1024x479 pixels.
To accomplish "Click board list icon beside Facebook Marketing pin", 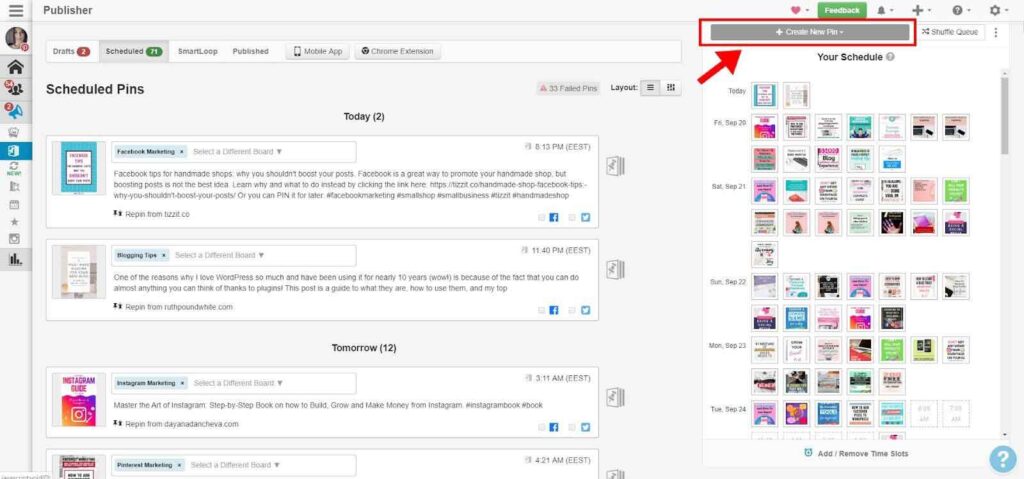I will pyautogui.click(x=615, y=166).
